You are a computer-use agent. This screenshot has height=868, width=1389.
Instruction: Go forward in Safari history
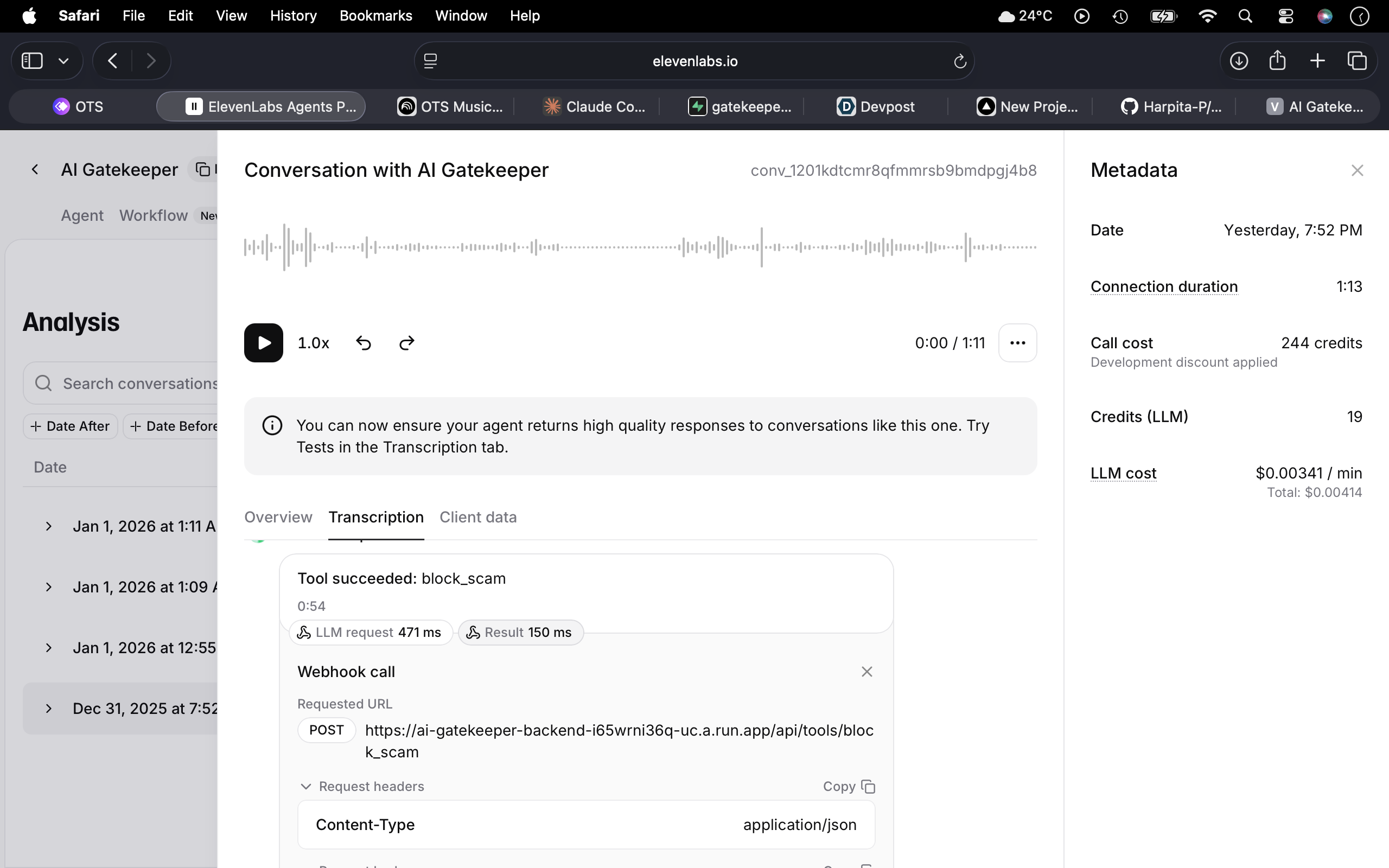(x=151, y=61)
